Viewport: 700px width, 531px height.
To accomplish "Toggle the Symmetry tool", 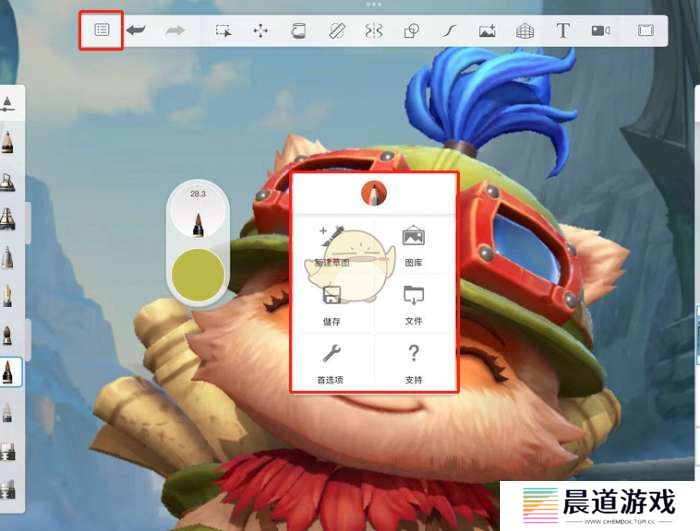I will 374,30.
